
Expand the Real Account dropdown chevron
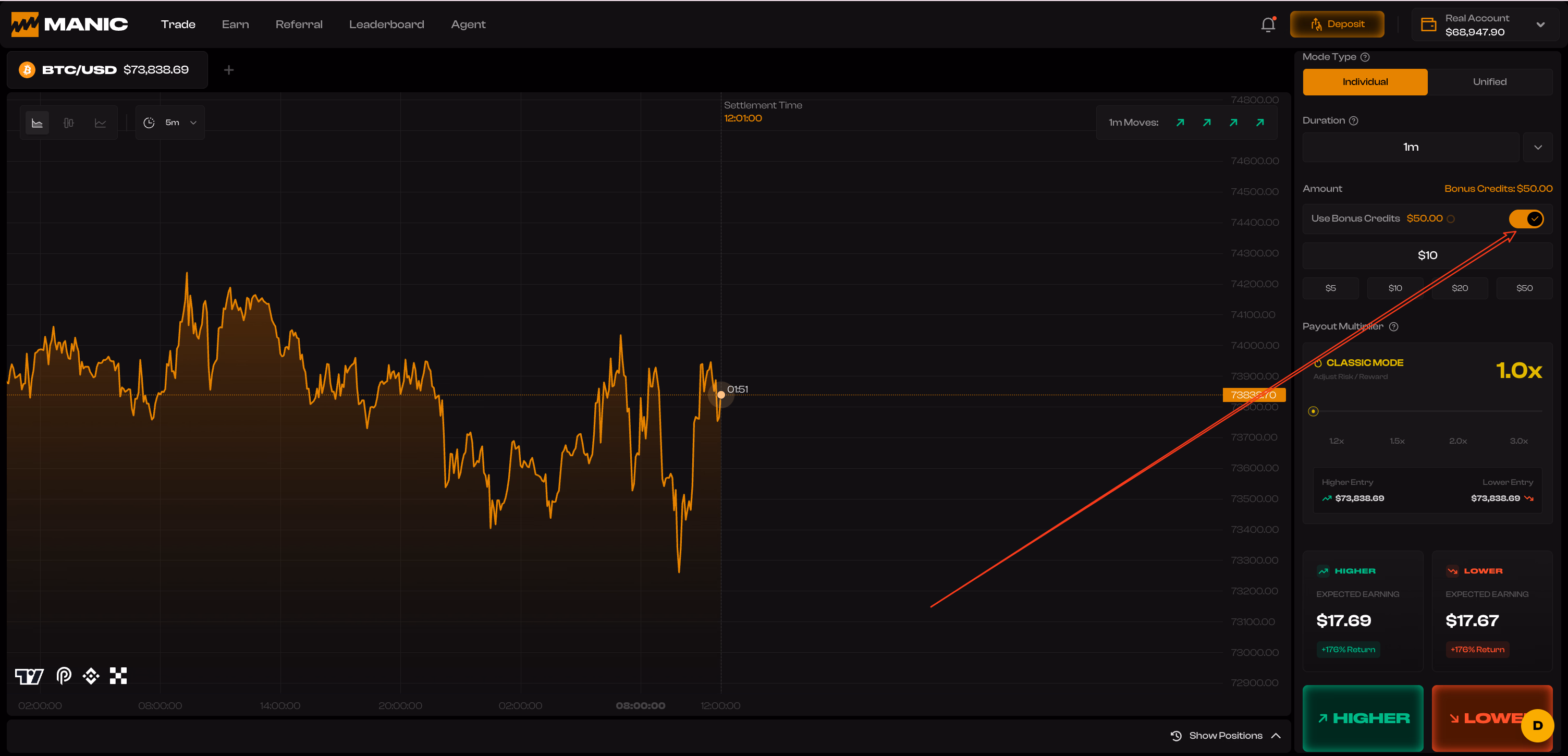1540,25
